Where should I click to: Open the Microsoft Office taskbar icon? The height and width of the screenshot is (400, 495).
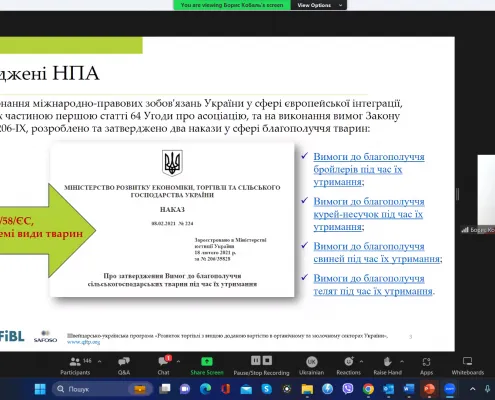point(226,389)
